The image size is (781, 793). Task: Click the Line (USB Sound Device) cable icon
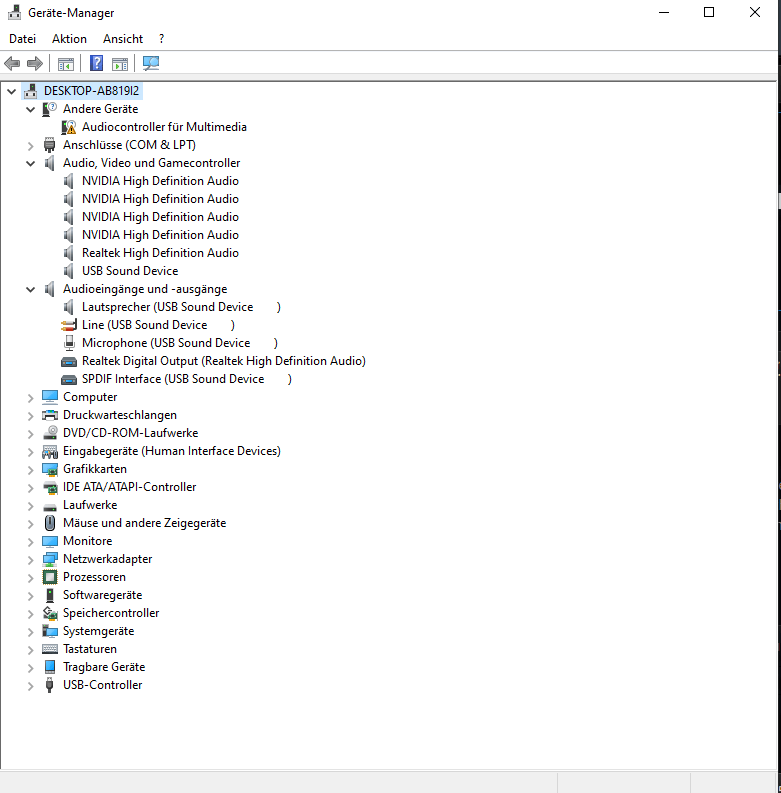click(x=69, y=325)
